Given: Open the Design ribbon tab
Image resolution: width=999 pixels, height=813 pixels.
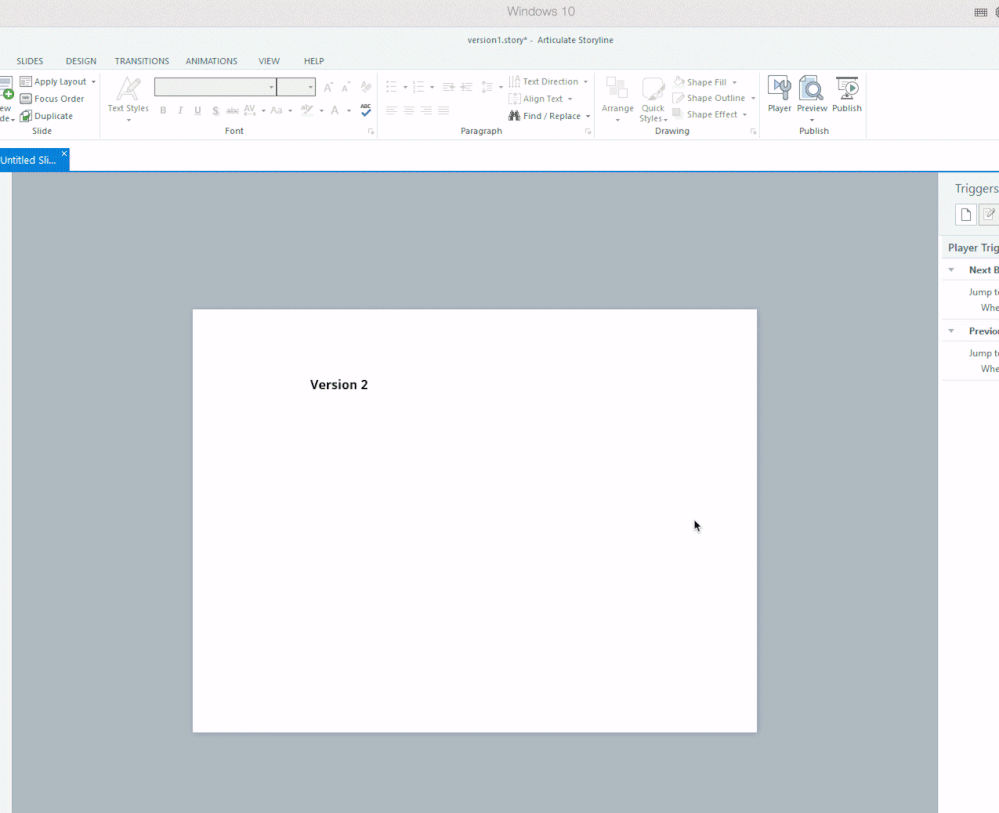Looking at the screenshot, I should 81,61.
